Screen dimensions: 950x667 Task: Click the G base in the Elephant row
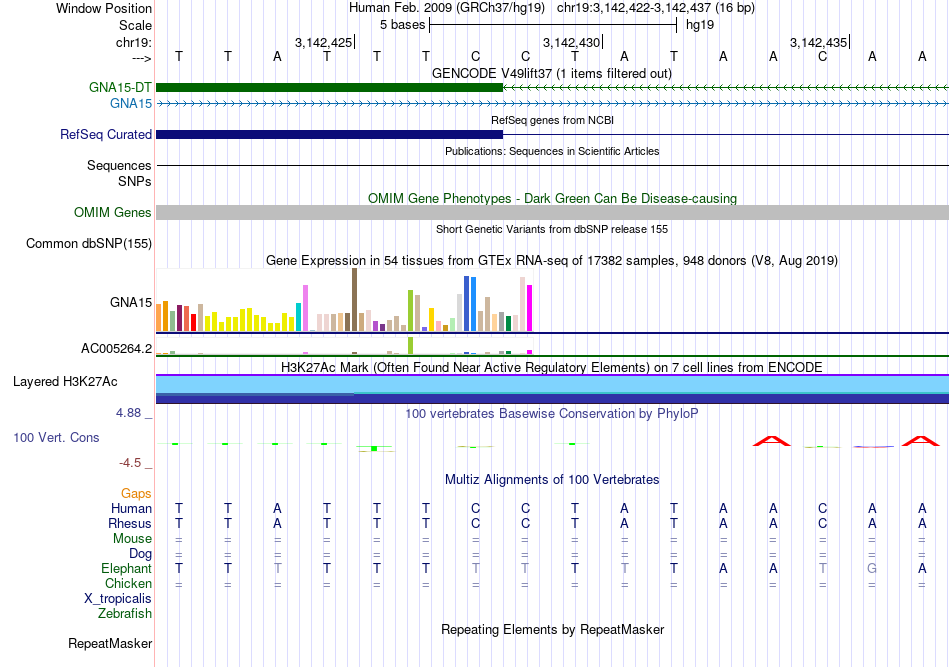(x=872, y=568)
